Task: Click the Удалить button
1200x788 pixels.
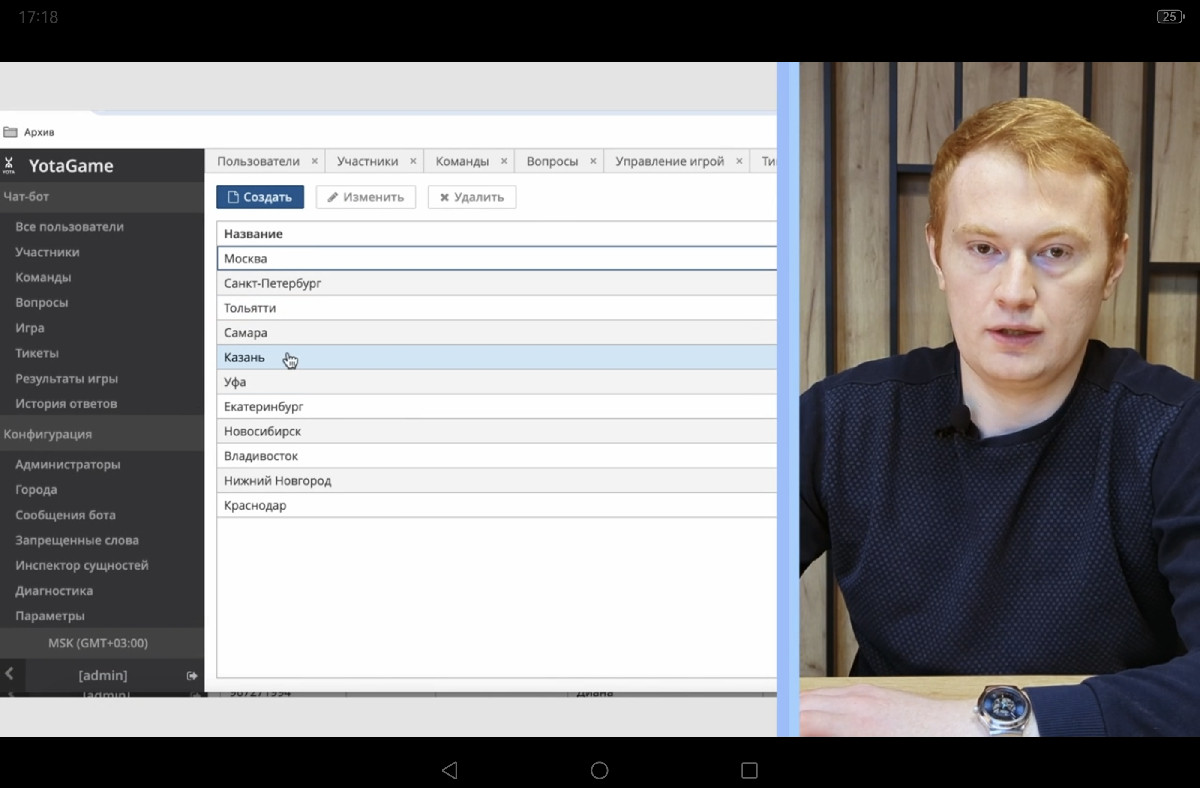Action: point(472,197)
